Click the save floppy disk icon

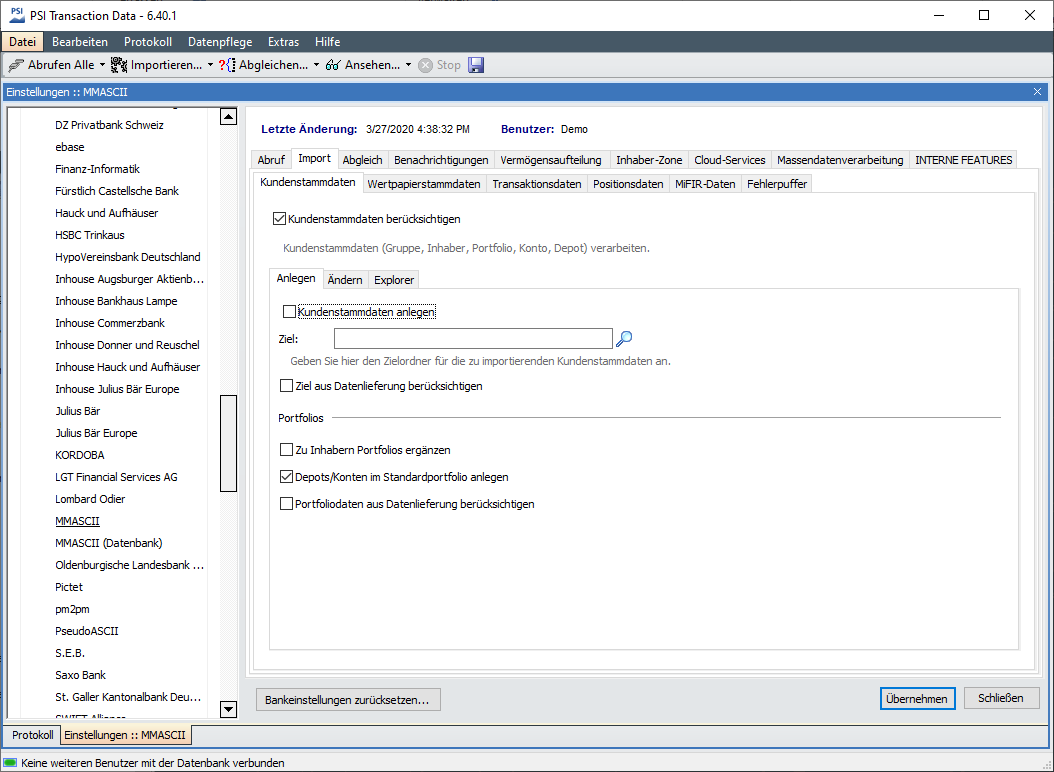pyautogui.click(x=476, y=65)
